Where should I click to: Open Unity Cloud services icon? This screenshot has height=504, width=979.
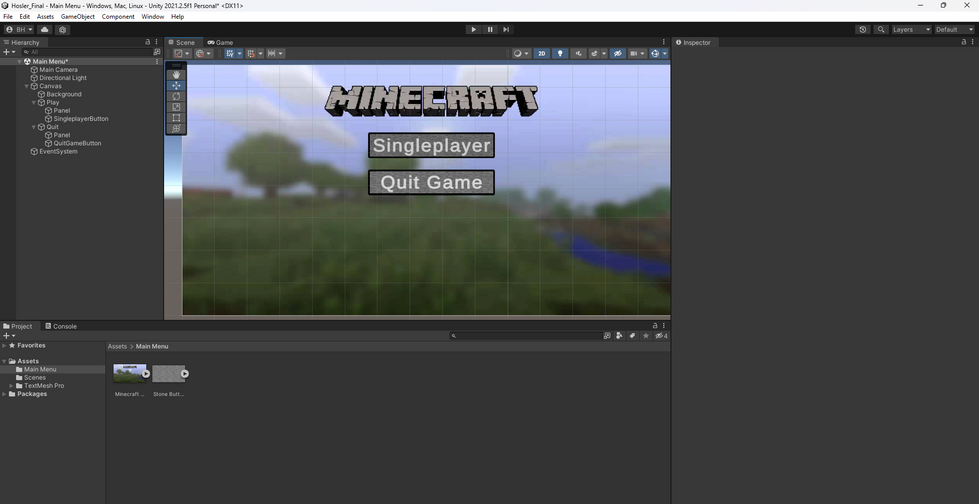click(x=44, y=29)
